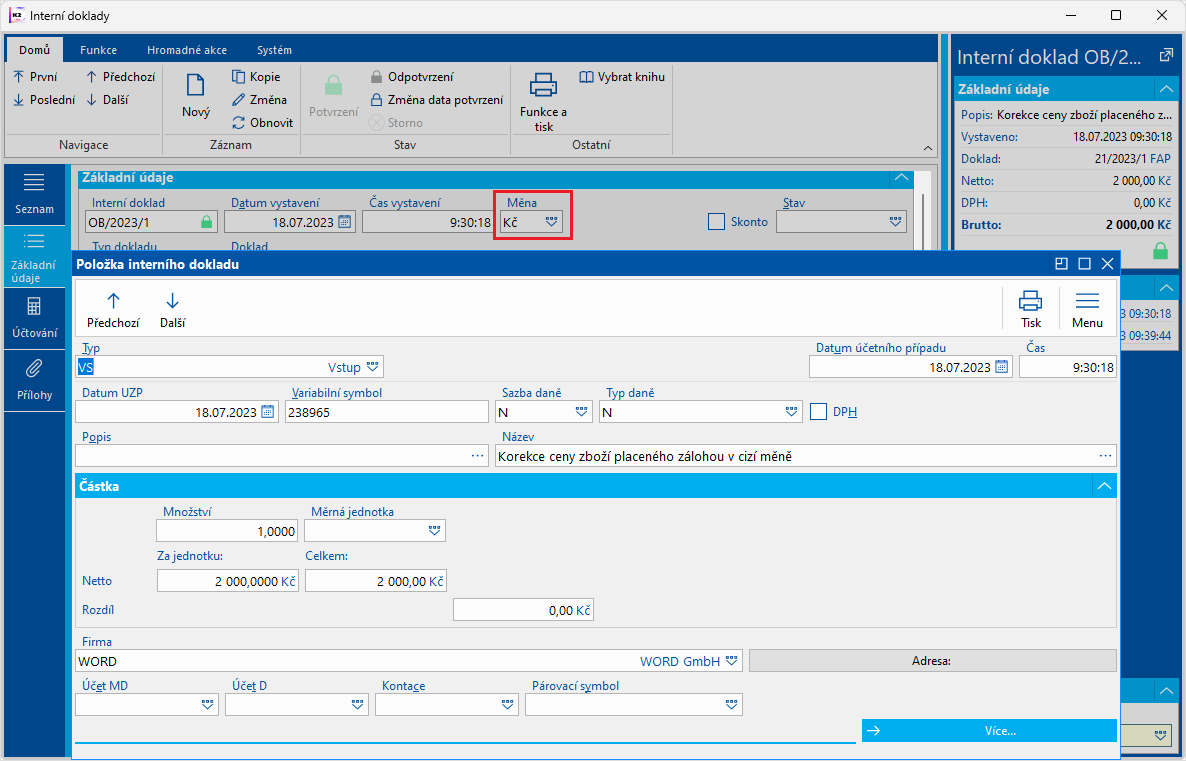Open calendar for Datum účetního případu
This screenshot has height=761, width=1186.
tap(1001, 367)
